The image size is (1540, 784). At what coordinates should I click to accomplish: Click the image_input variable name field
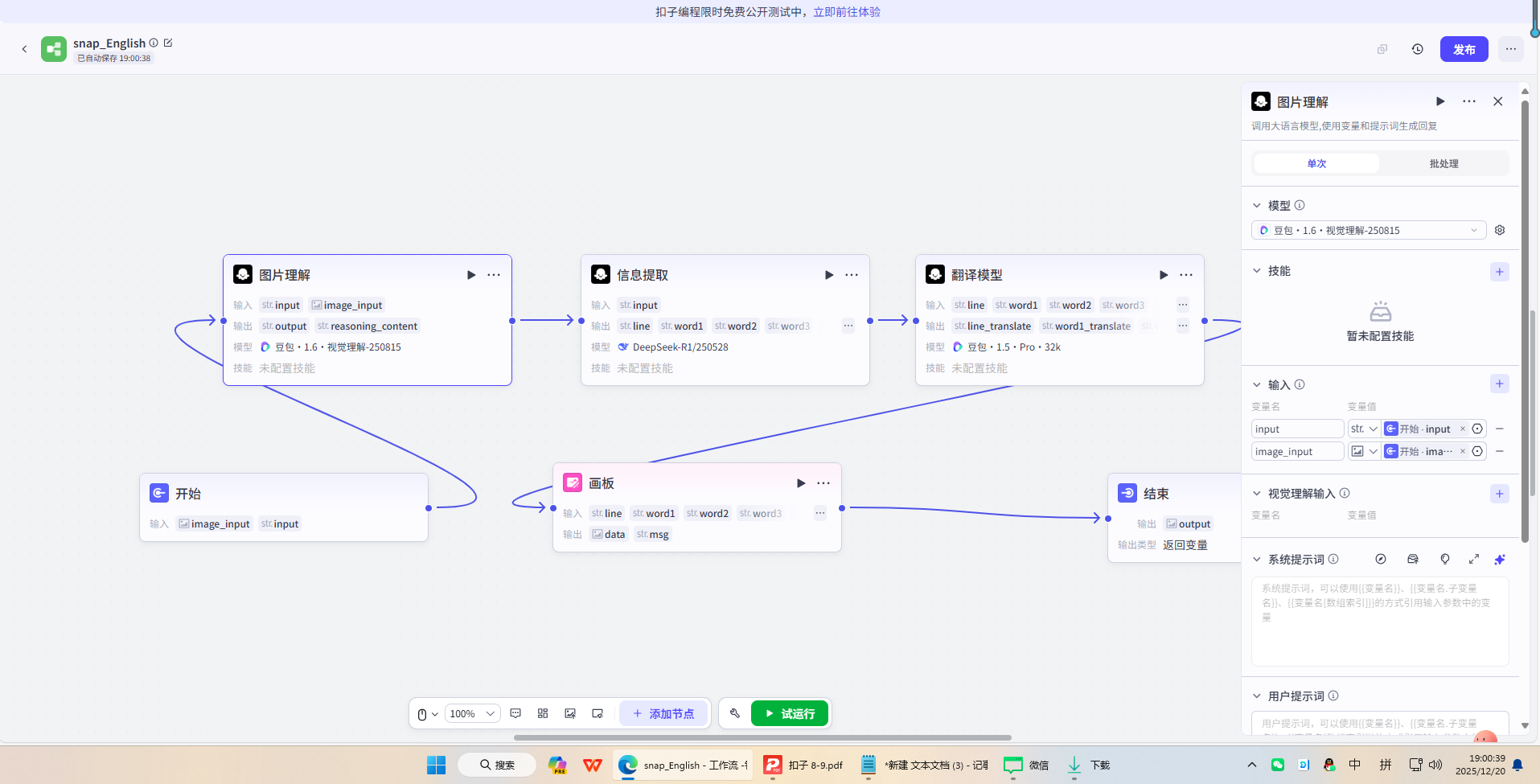pos(1297,451)
